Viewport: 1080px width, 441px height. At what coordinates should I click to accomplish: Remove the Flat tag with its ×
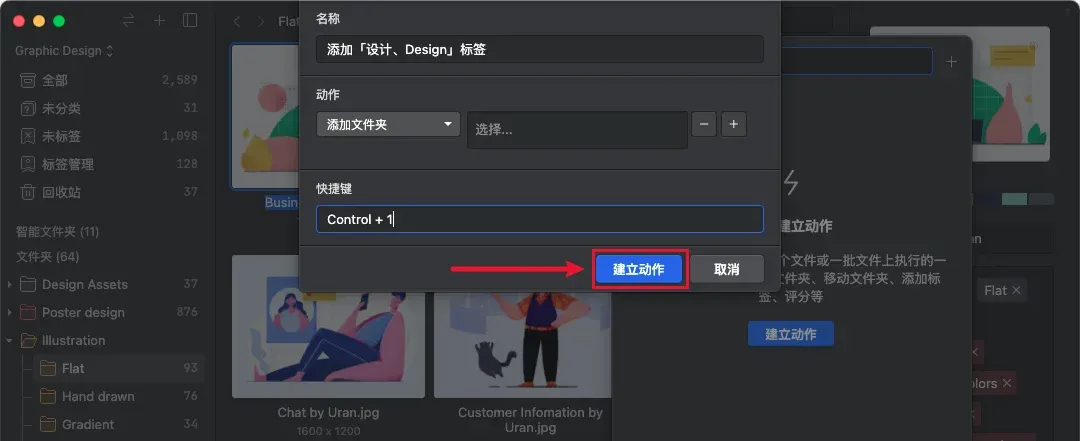click(1016, 291)
